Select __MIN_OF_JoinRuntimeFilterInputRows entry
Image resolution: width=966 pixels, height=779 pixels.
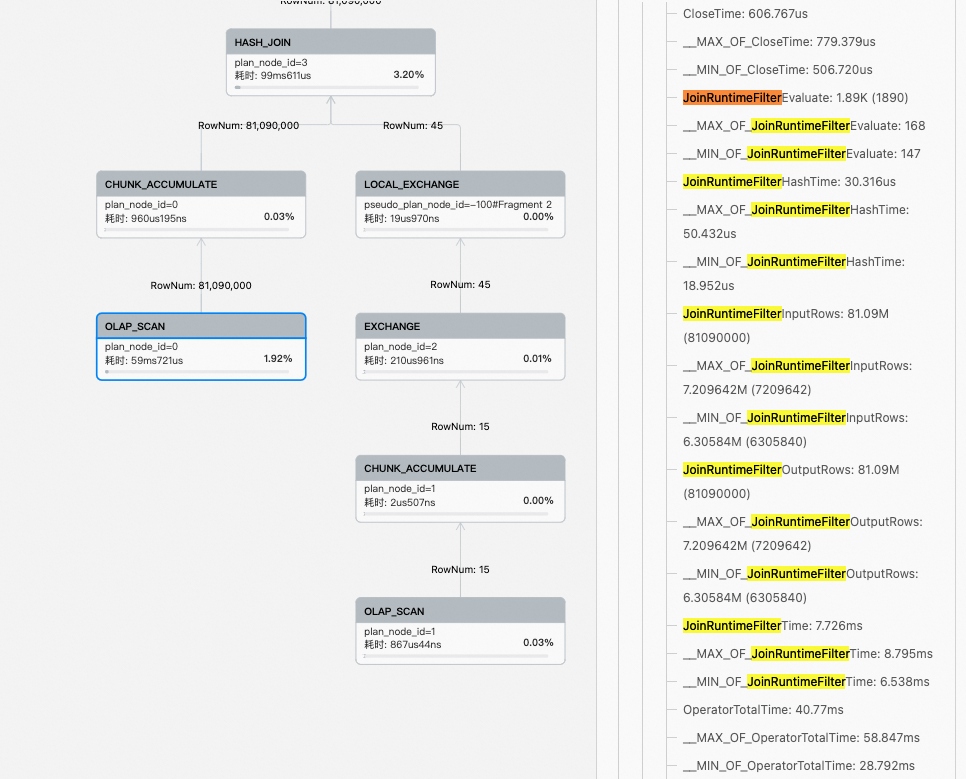795,430
